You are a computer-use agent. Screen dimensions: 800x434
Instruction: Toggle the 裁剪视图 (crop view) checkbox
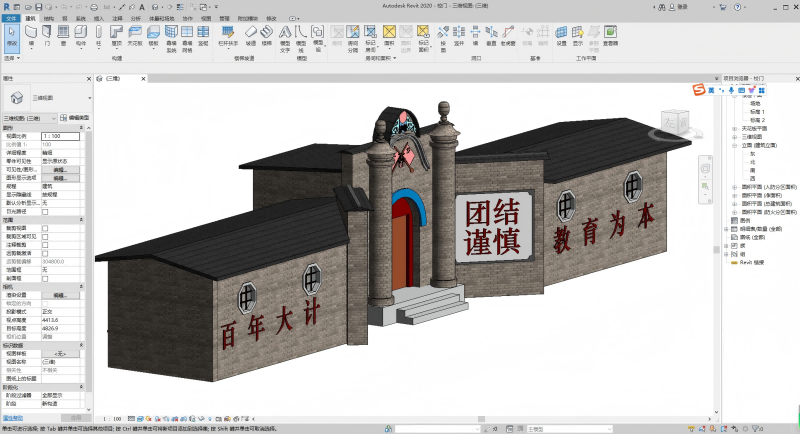coord(46,227)
